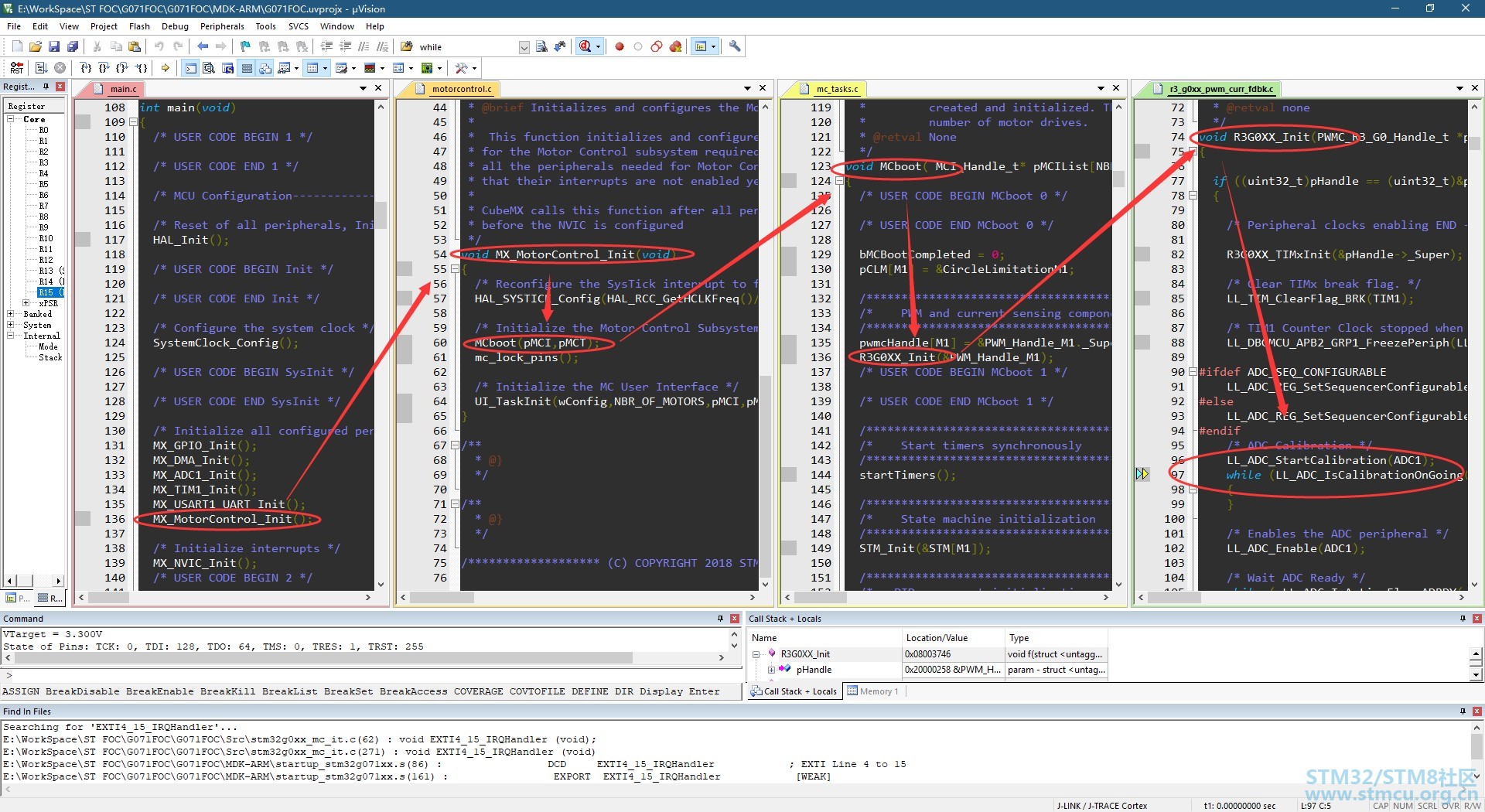The image size is (1485, 812).
Task: Close the Command panel
Action: [x=733, y=619]
